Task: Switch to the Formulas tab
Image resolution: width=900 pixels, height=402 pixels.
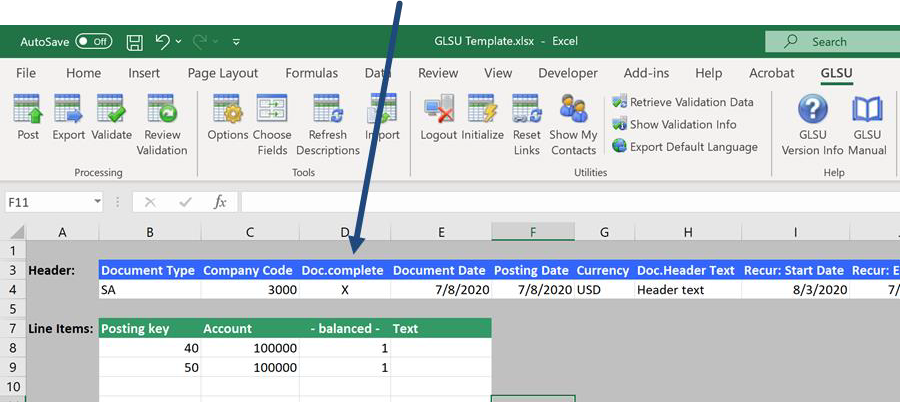Action: pyautogui.click(x=312, y=74)
